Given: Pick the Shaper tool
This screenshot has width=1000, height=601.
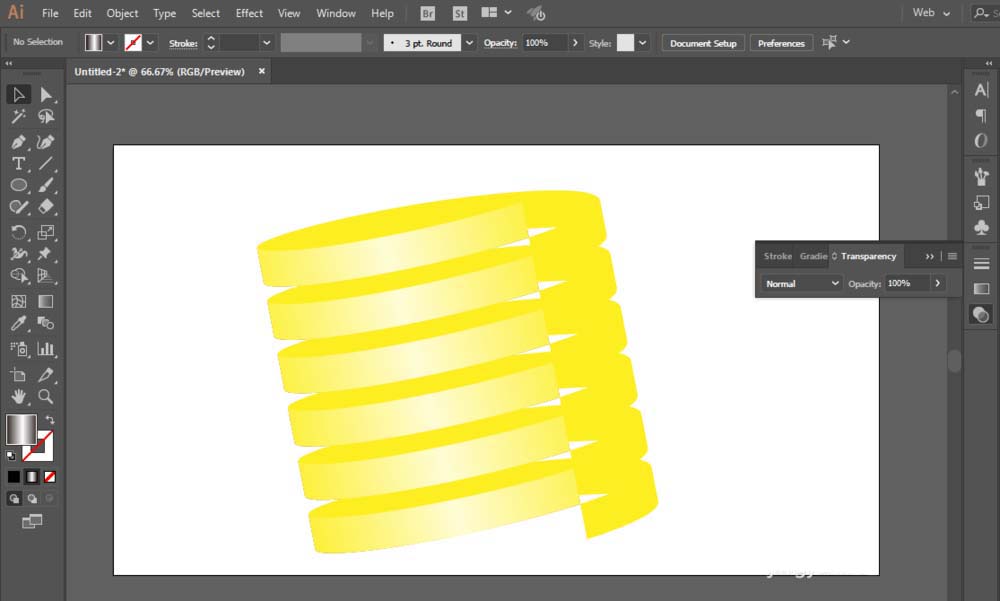Looking at the screenshot, I should [18, 207].
